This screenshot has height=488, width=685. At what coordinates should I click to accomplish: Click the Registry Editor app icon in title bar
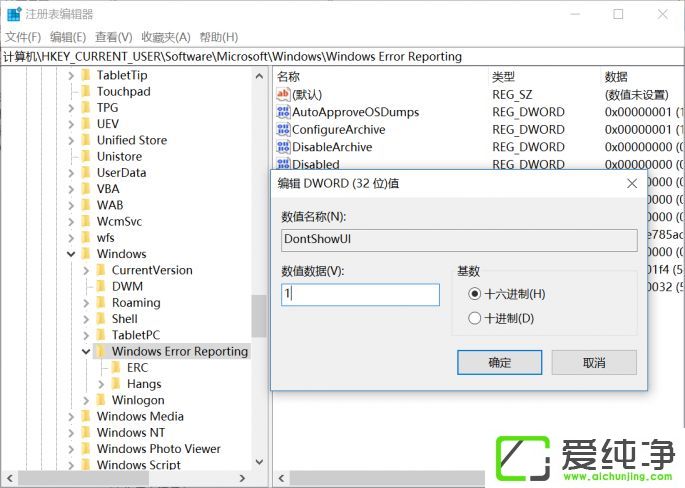tap(14, 14)
